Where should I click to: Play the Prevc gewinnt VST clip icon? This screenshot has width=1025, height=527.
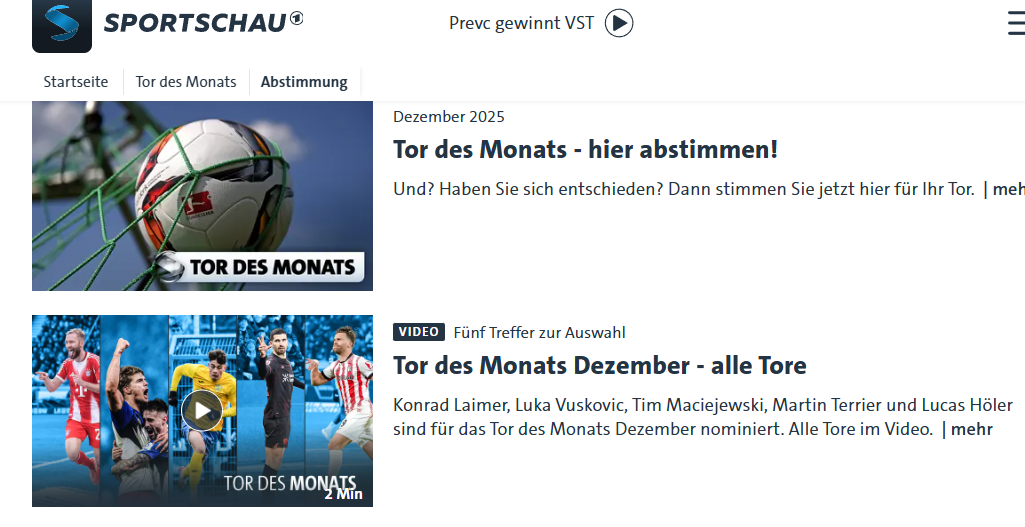tap(618, 24)
